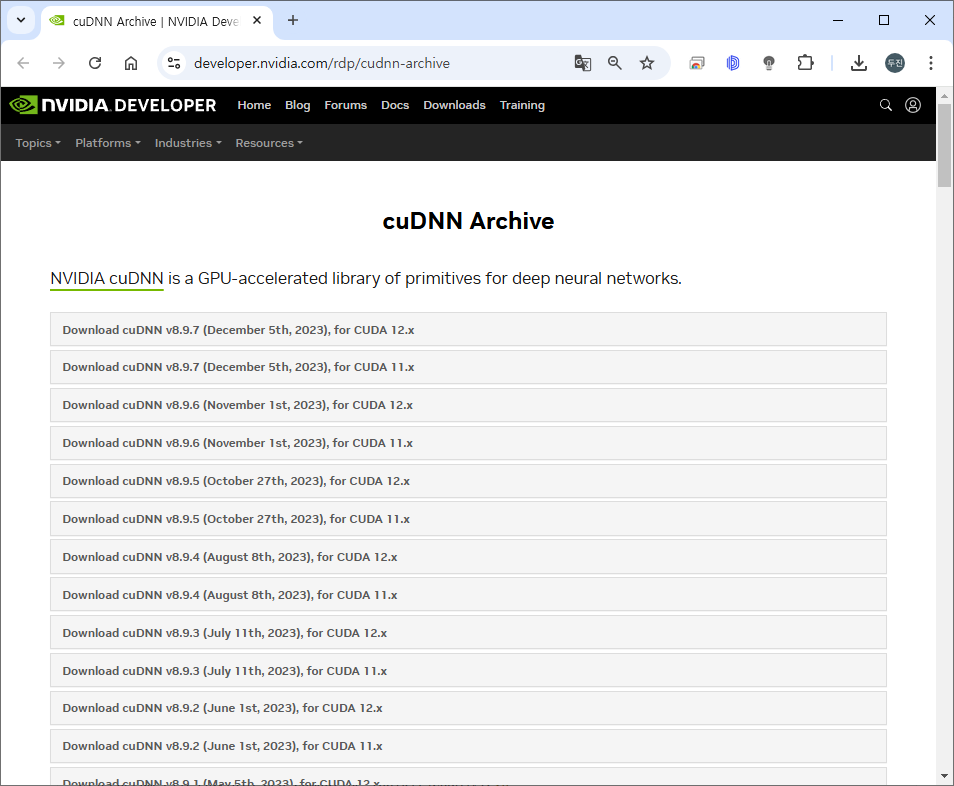Open the Training nav link

coord(522,105)
